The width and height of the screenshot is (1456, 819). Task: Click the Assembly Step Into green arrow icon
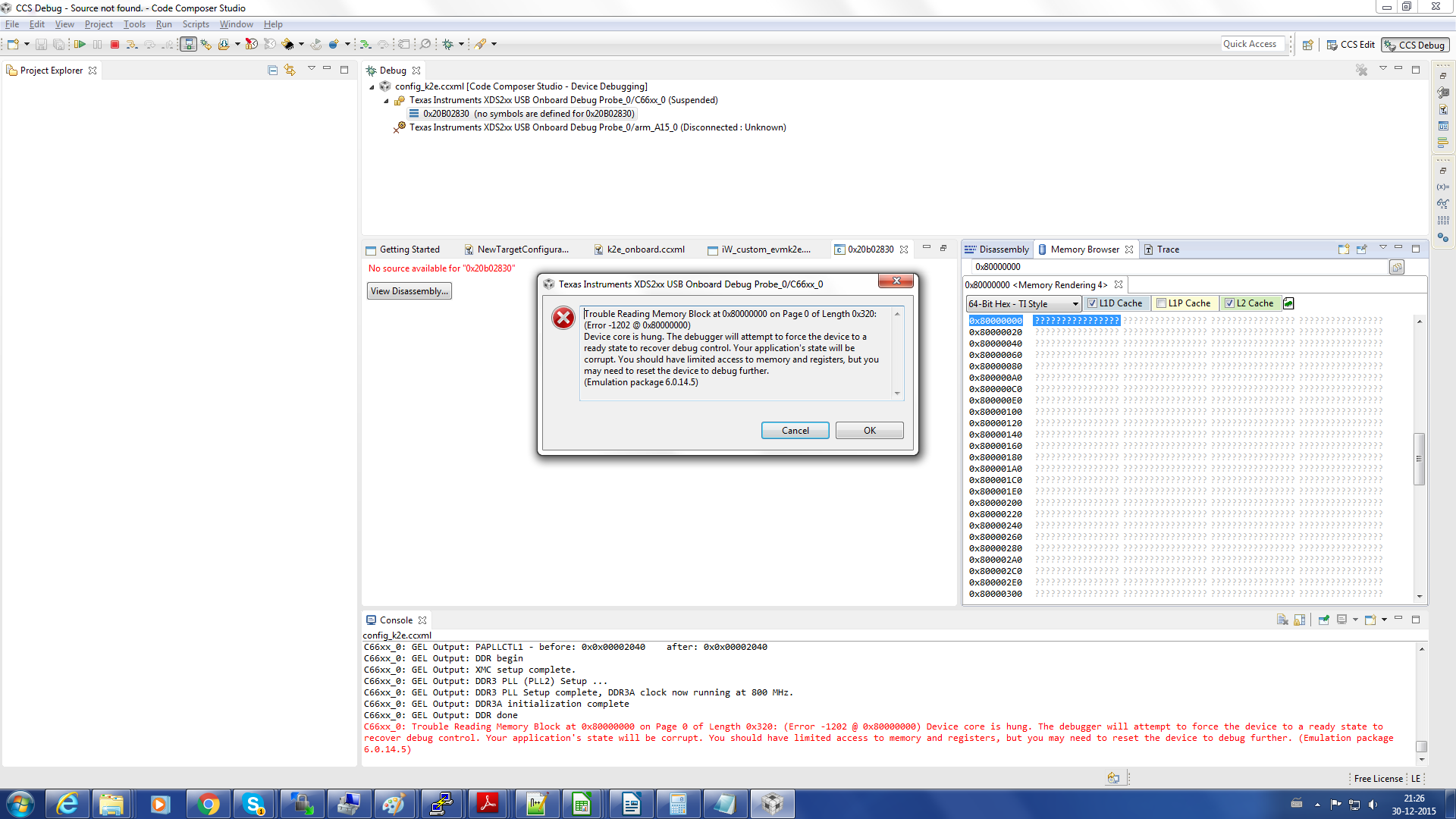pos(366,44)
